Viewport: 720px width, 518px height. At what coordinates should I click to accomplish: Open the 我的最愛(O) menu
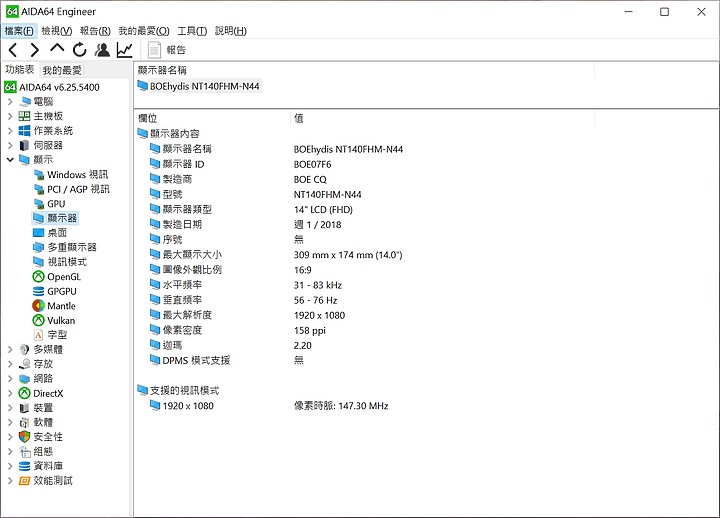click(x=144, y=31)
